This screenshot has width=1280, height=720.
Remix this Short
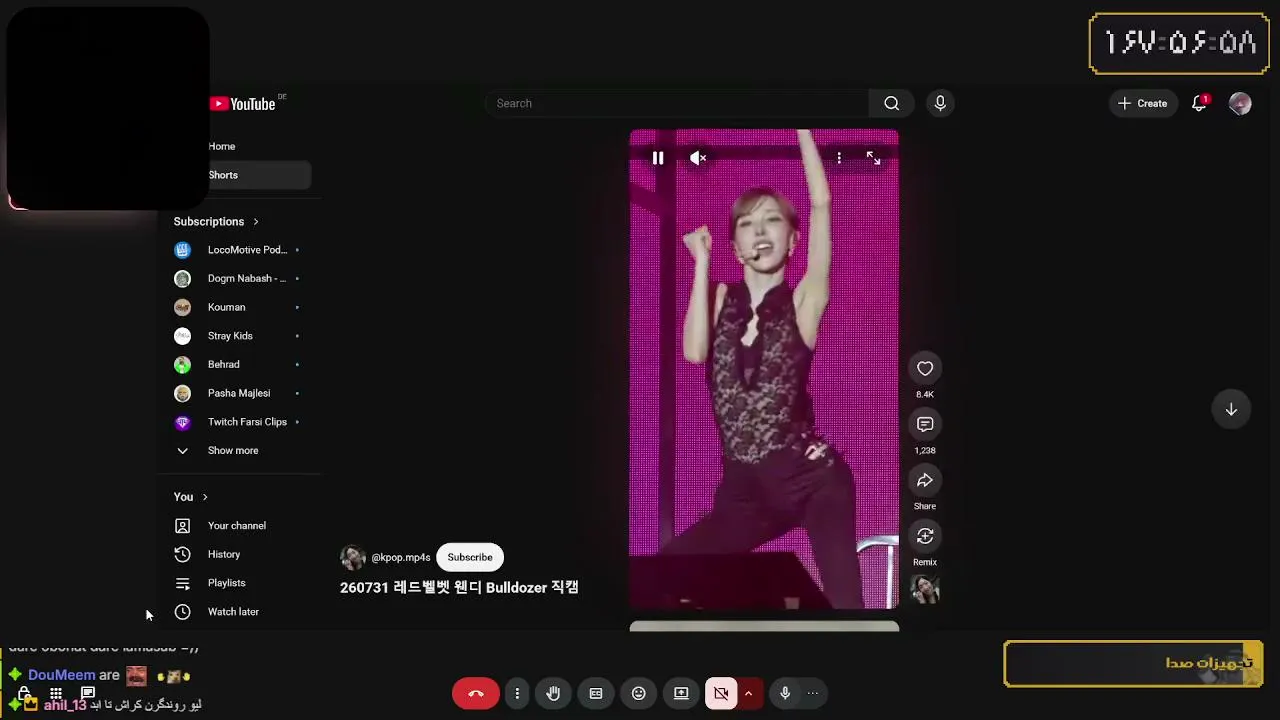tap(925, 537)
